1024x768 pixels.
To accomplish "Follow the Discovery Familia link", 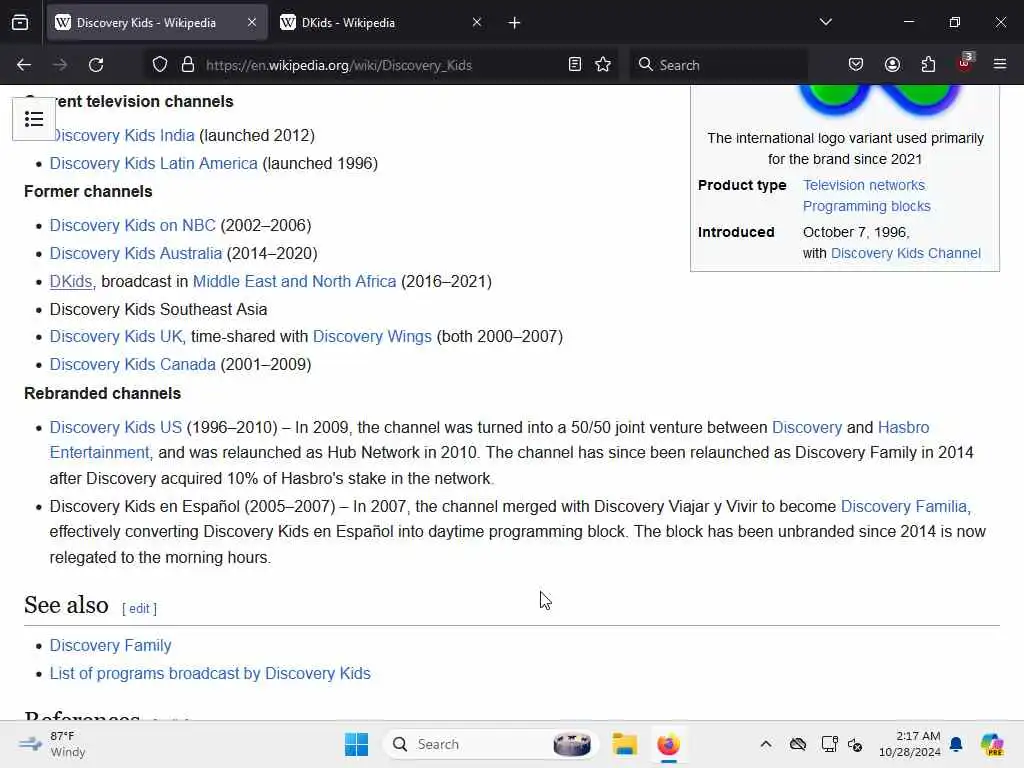I will tap(904, 506).
